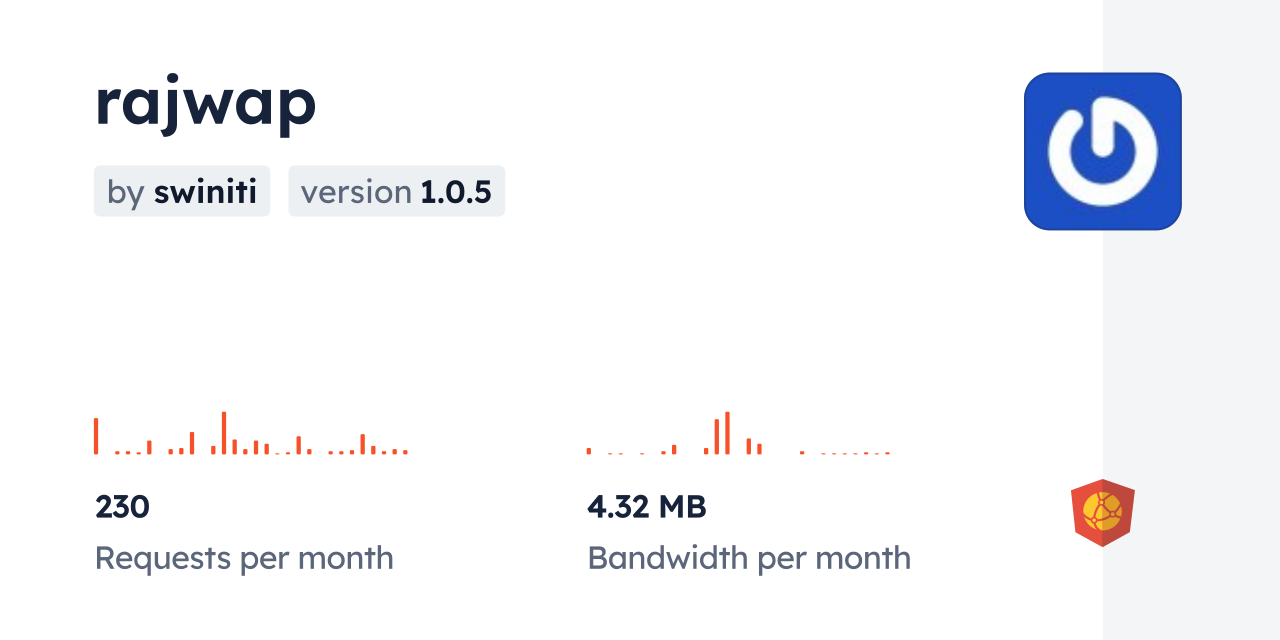
Task: Click the "by swiniti" author badge
Action: pos(182,191)
